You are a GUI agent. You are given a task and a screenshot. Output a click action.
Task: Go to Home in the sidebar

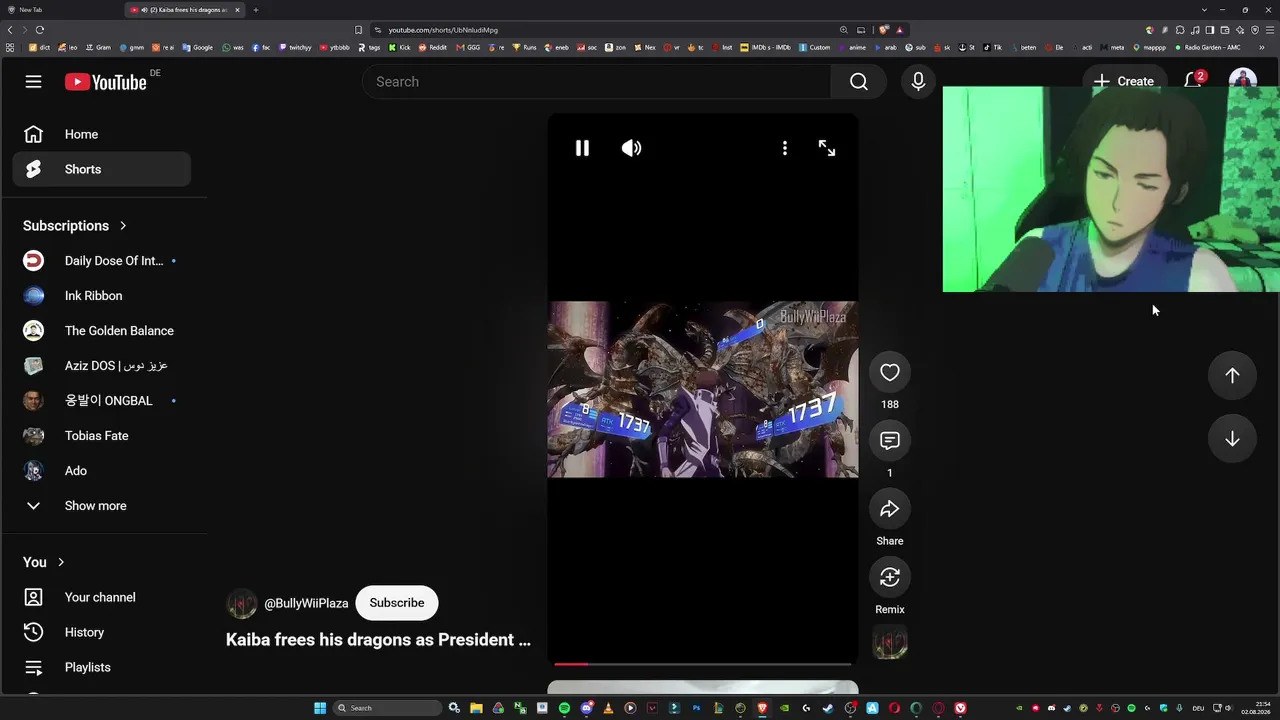[102, 134]
